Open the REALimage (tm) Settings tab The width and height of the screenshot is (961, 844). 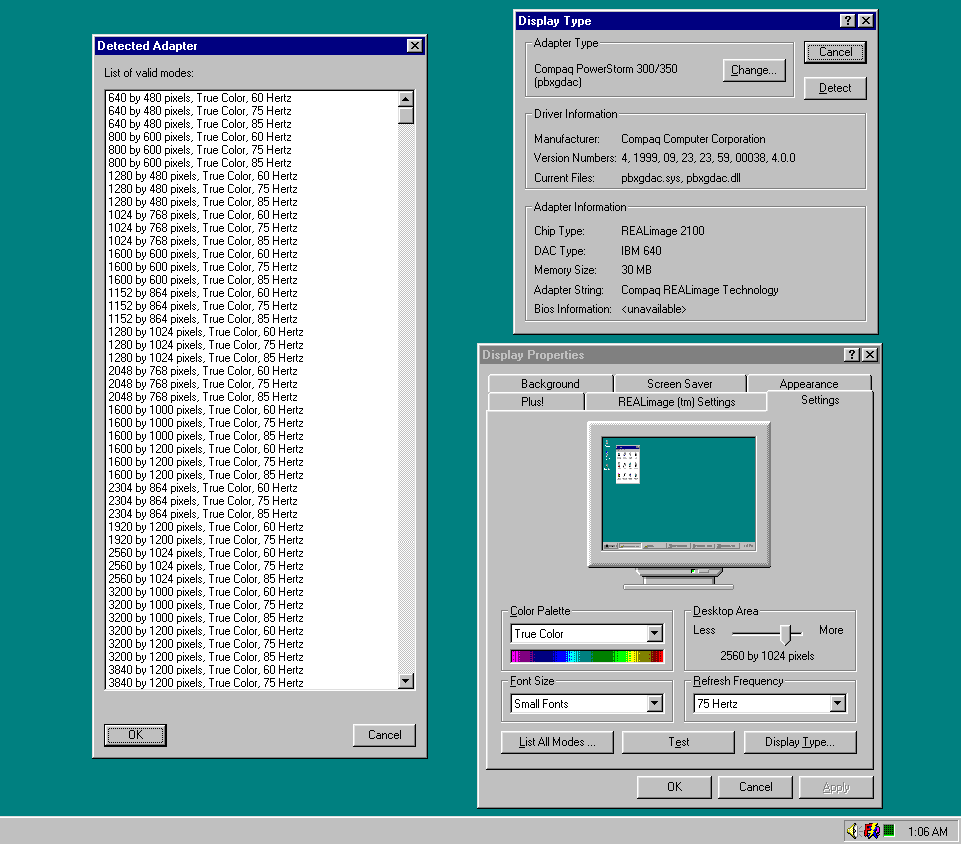[675, 402]
